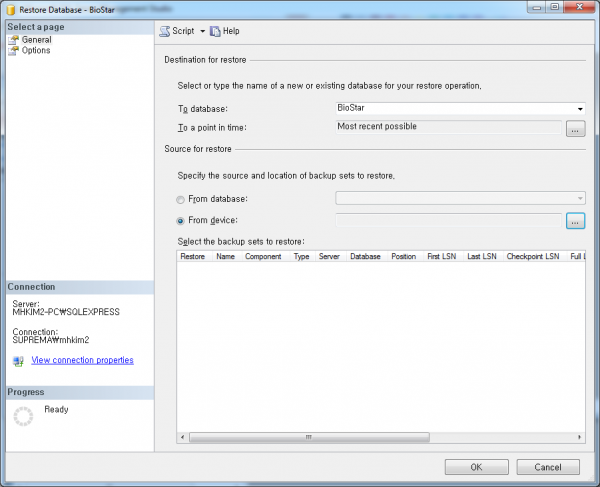600x487 pixels.
Task: Browse for point in time with ellipsis button
Action: [575, 128]
